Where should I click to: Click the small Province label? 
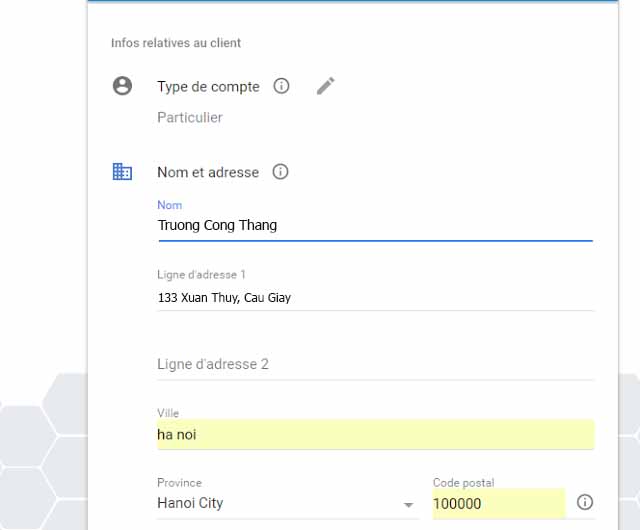pos(179,483)
